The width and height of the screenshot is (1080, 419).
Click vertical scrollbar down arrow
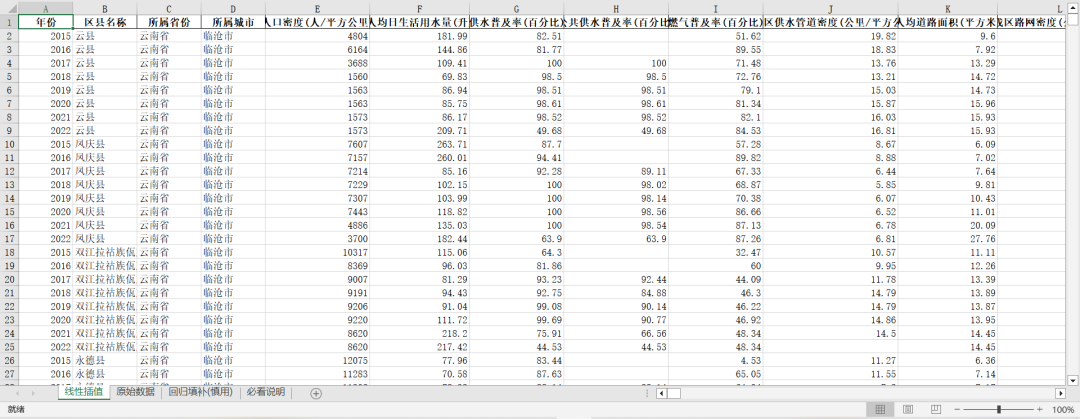click(x=1072, y=380)
